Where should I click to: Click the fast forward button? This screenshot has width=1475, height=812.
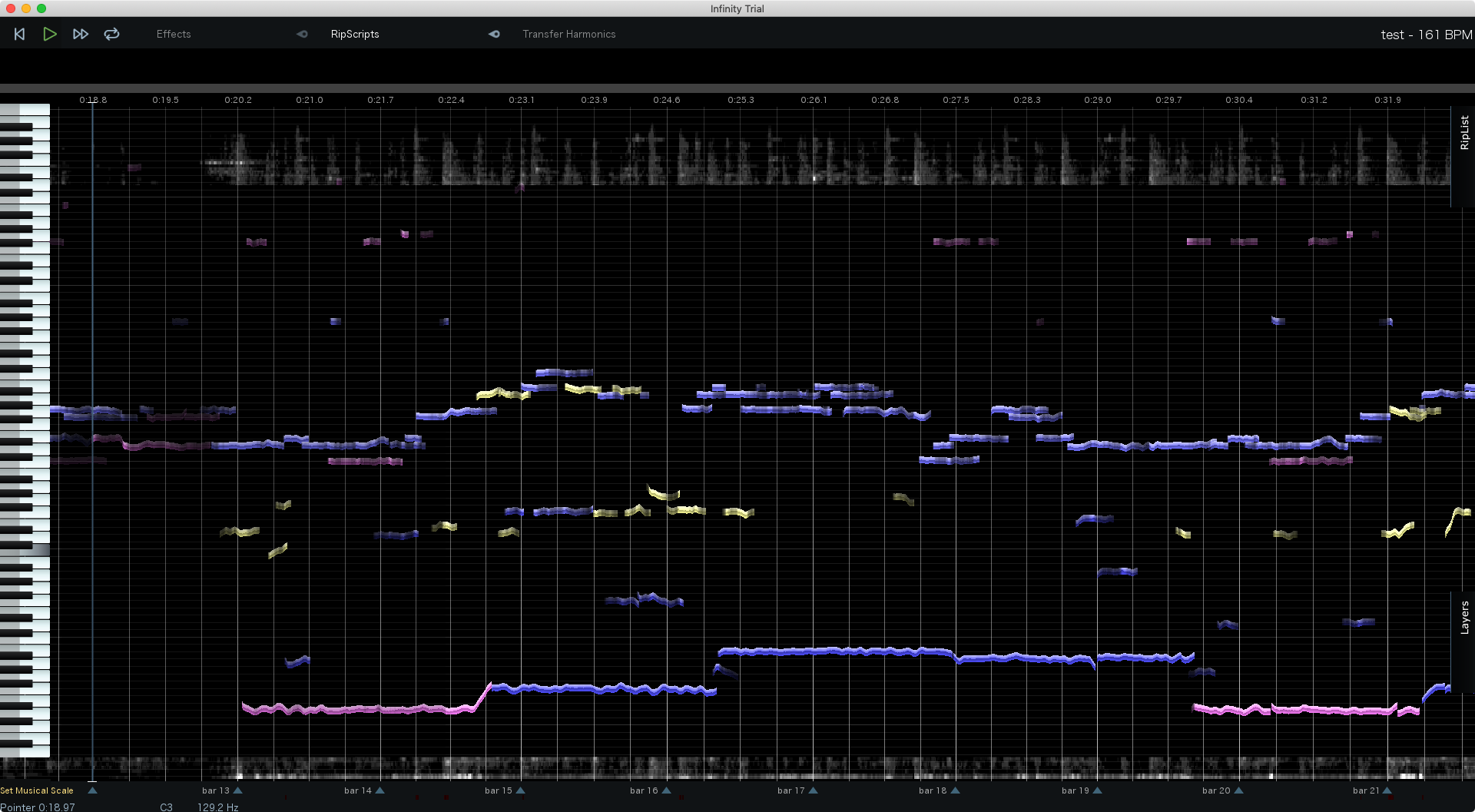point(81,34)
